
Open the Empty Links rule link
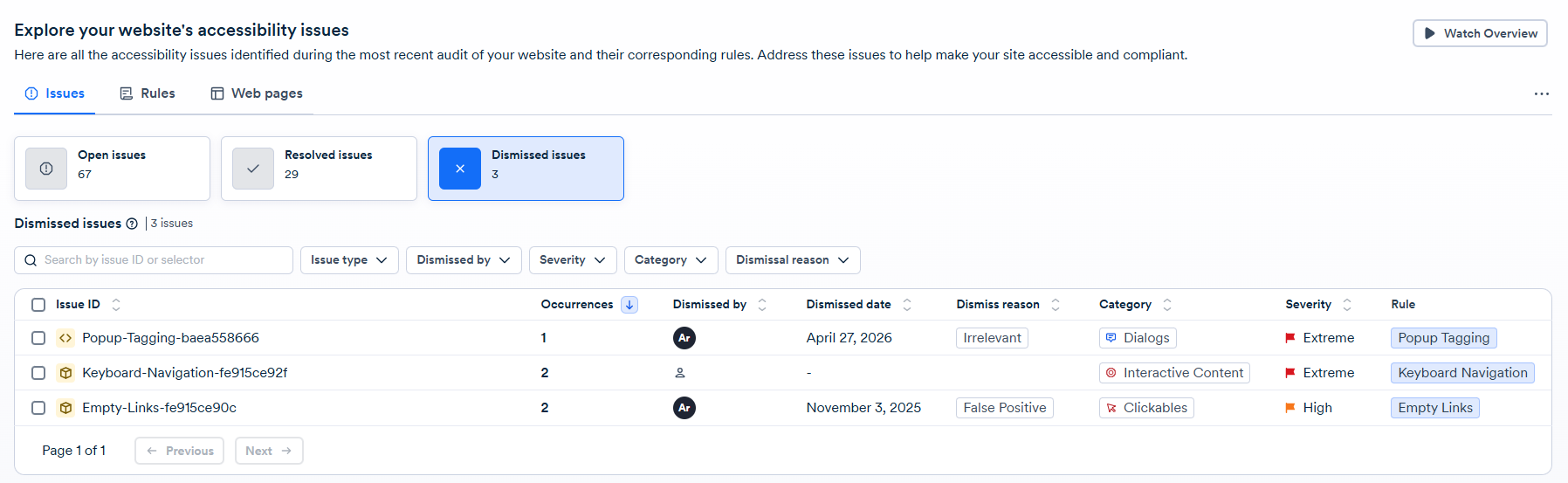[x=1435, y=408]
